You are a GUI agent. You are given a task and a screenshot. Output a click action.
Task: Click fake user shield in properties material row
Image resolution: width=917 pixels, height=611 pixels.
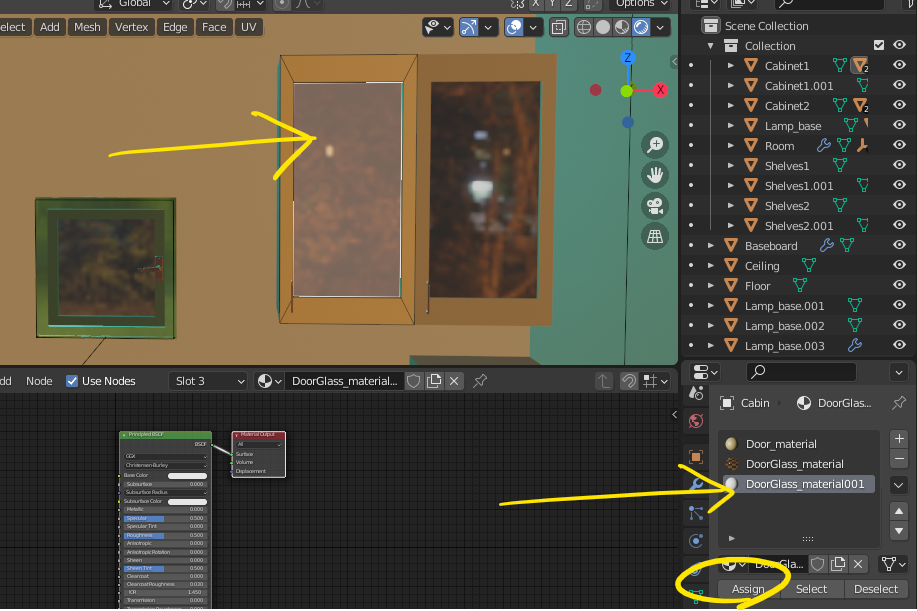click(818, 564)
